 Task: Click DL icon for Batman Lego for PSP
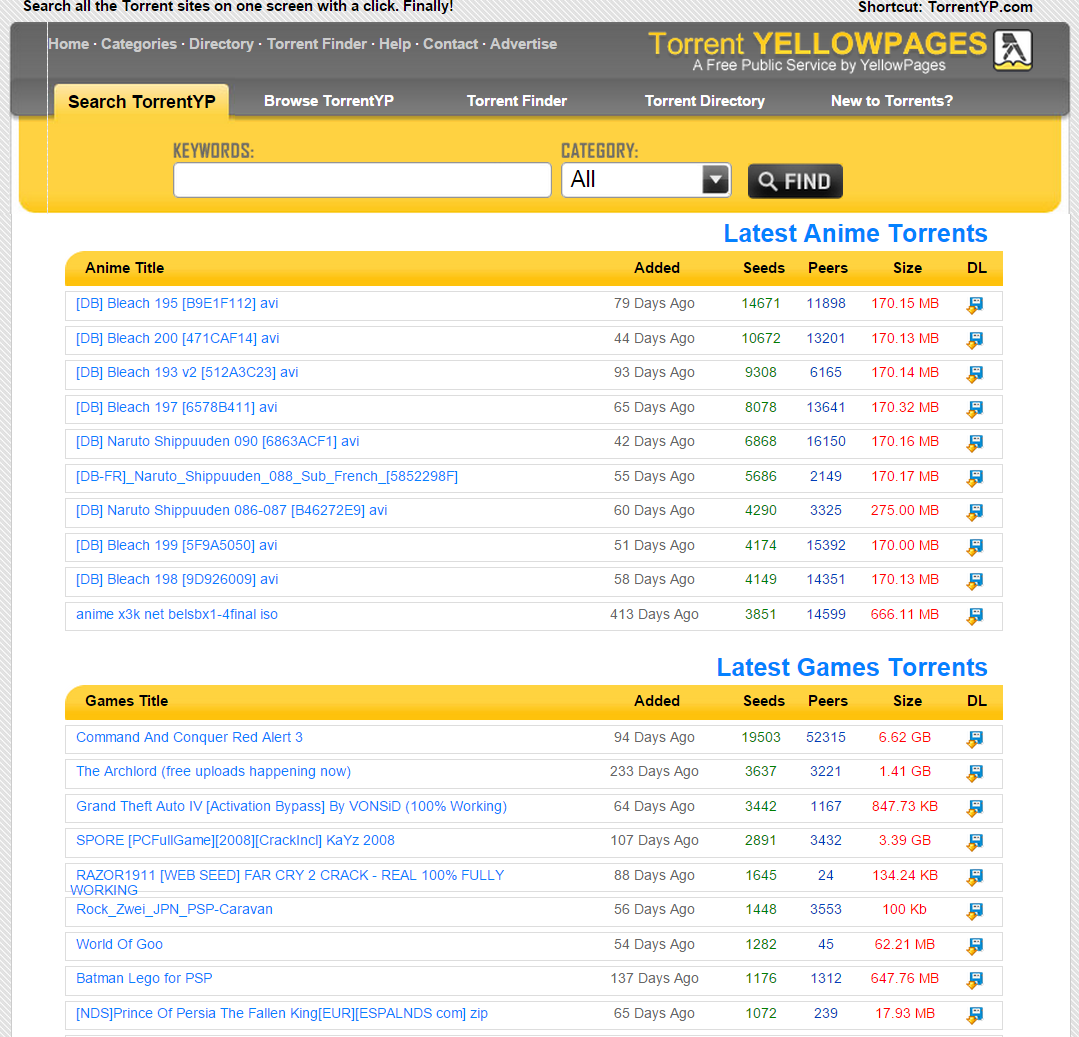point(975,980)
